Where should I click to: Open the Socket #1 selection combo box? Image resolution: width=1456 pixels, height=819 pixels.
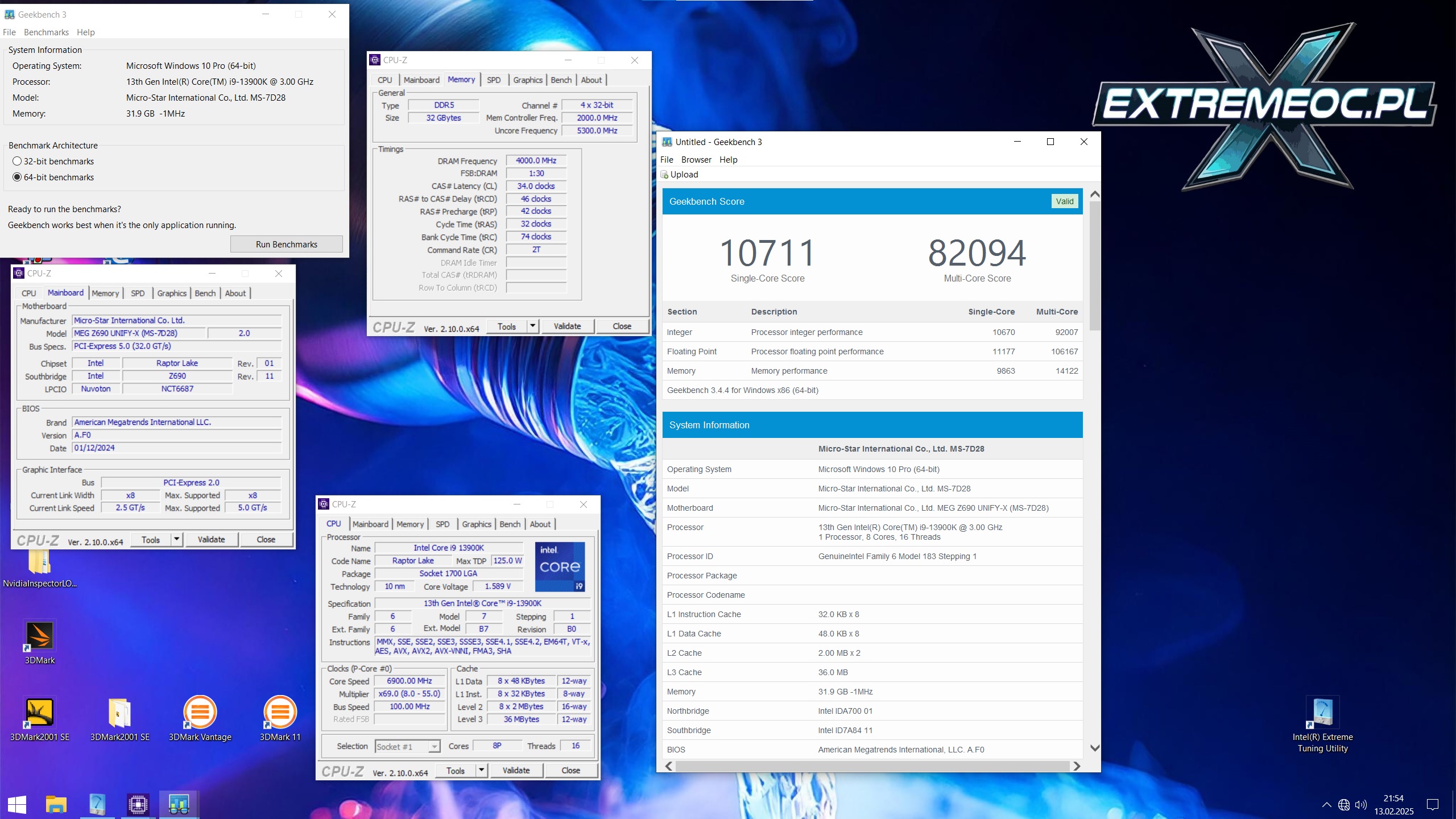(x=407, y=746)
